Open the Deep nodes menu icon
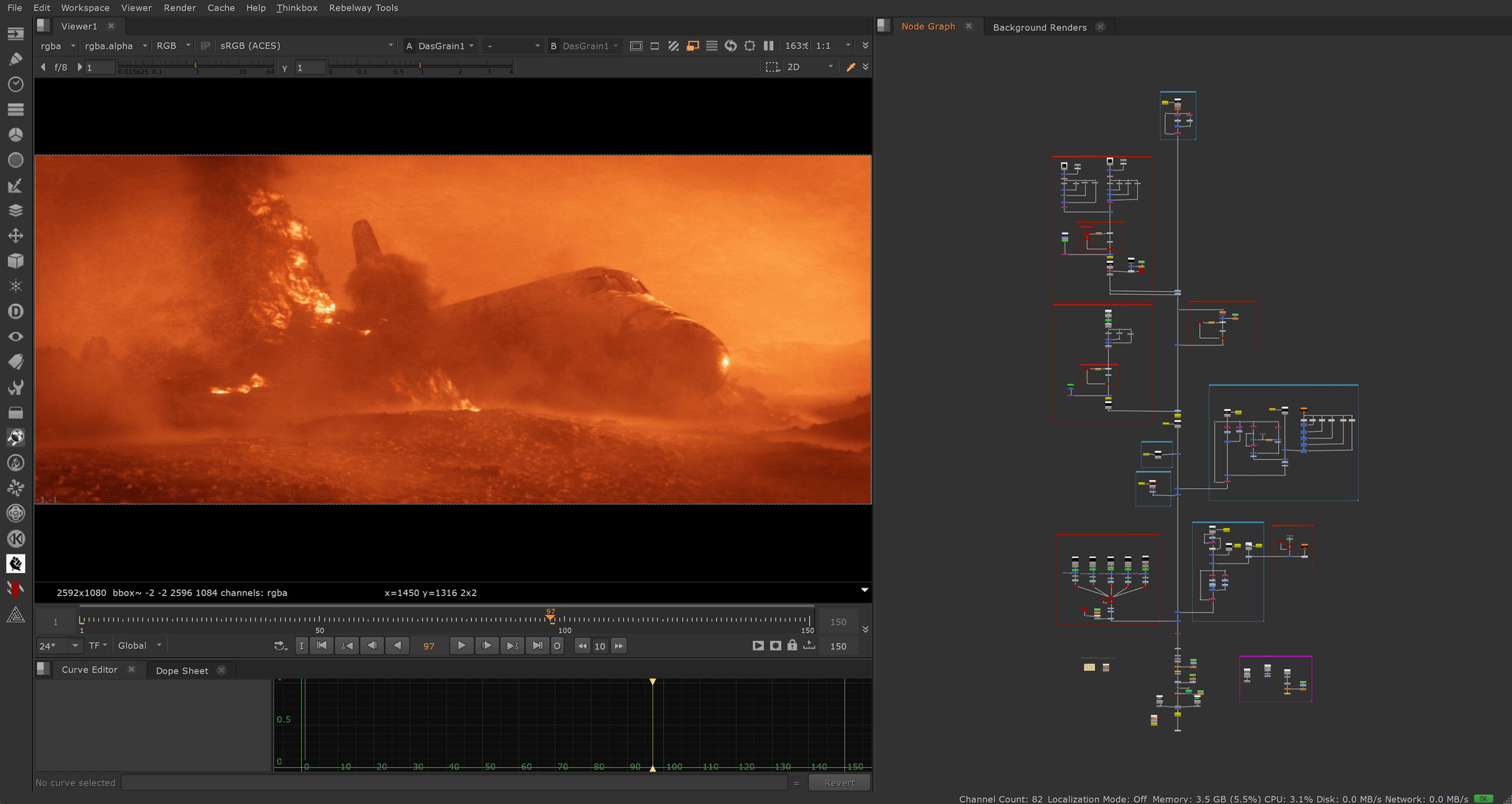Viewport: 1512px width, 804px height. coord(16,311)
